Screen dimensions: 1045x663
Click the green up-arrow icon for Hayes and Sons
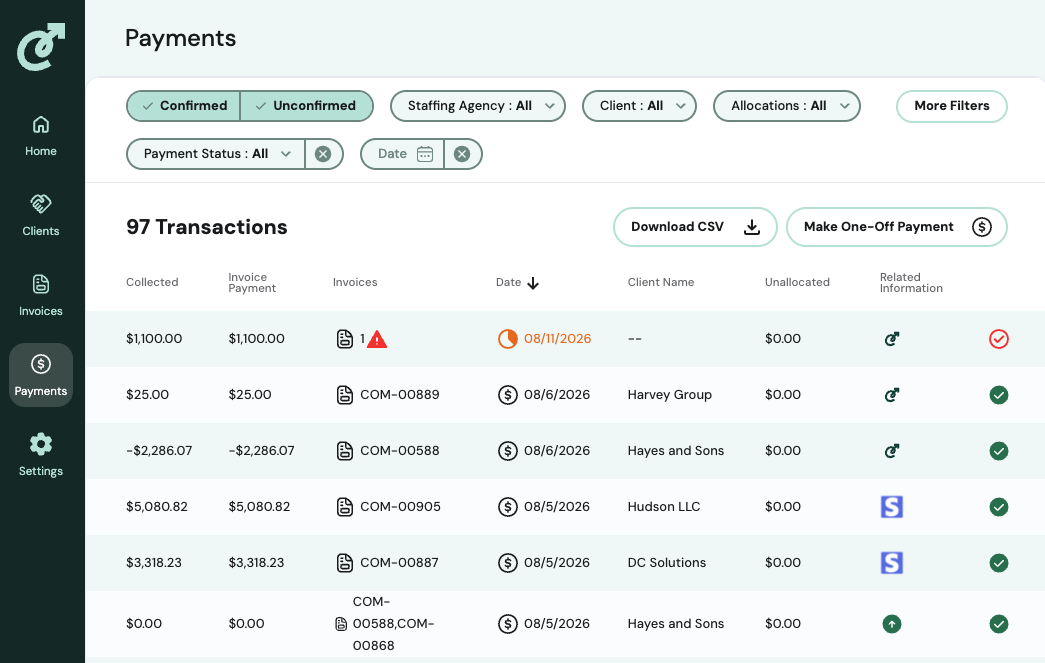pyautogui.click(x=892, y=624)
